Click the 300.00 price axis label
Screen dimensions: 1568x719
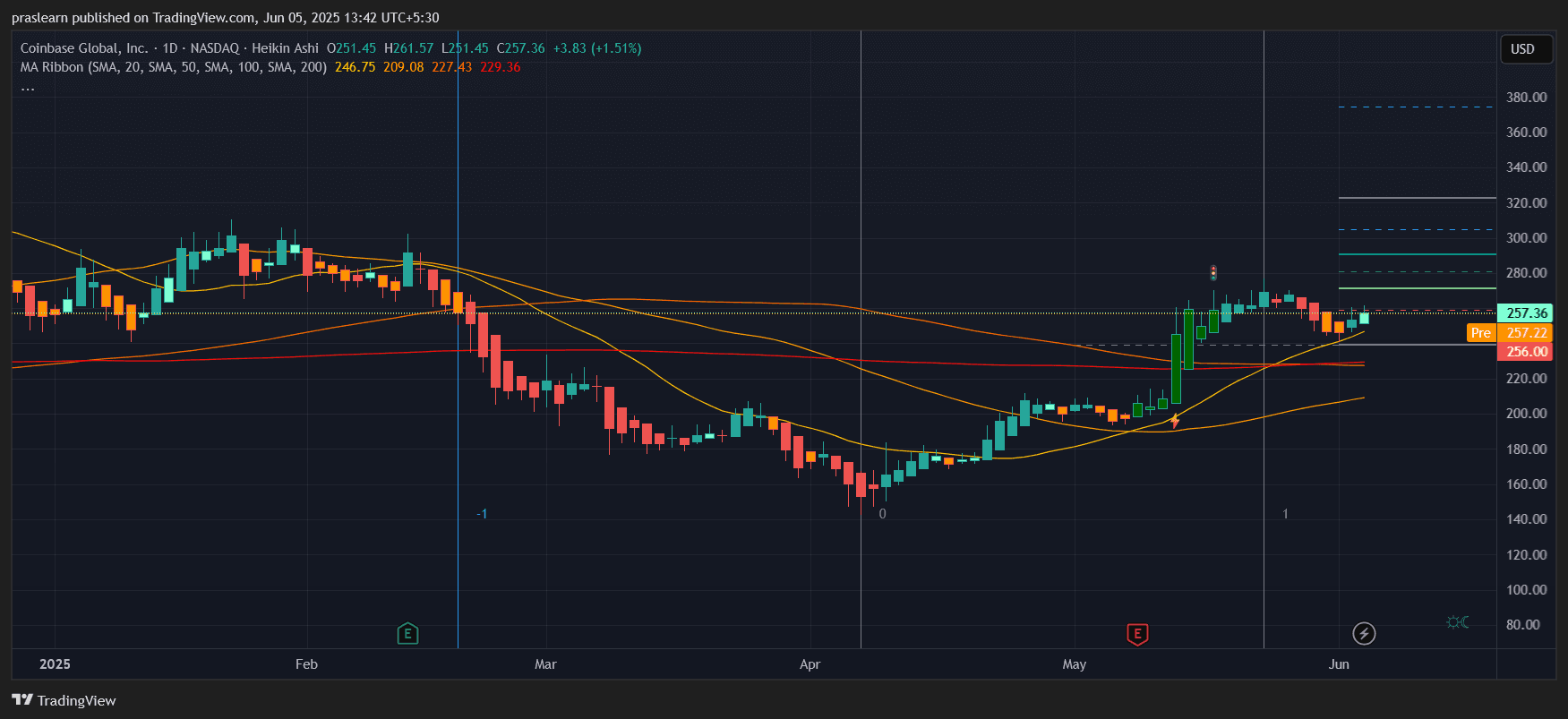(1526, 237)
